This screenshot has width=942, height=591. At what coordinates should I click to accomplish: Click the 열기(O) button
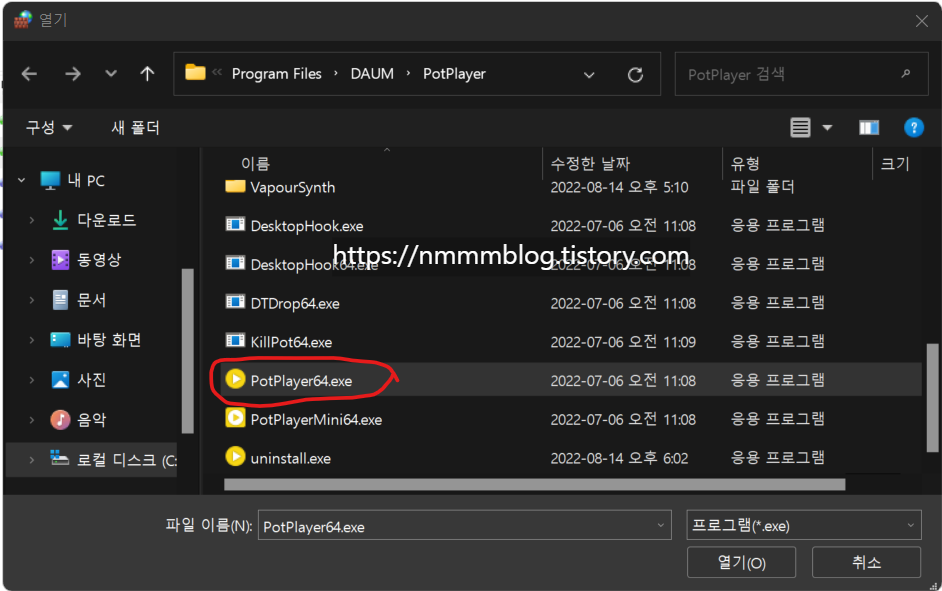(x=741, y=562)
